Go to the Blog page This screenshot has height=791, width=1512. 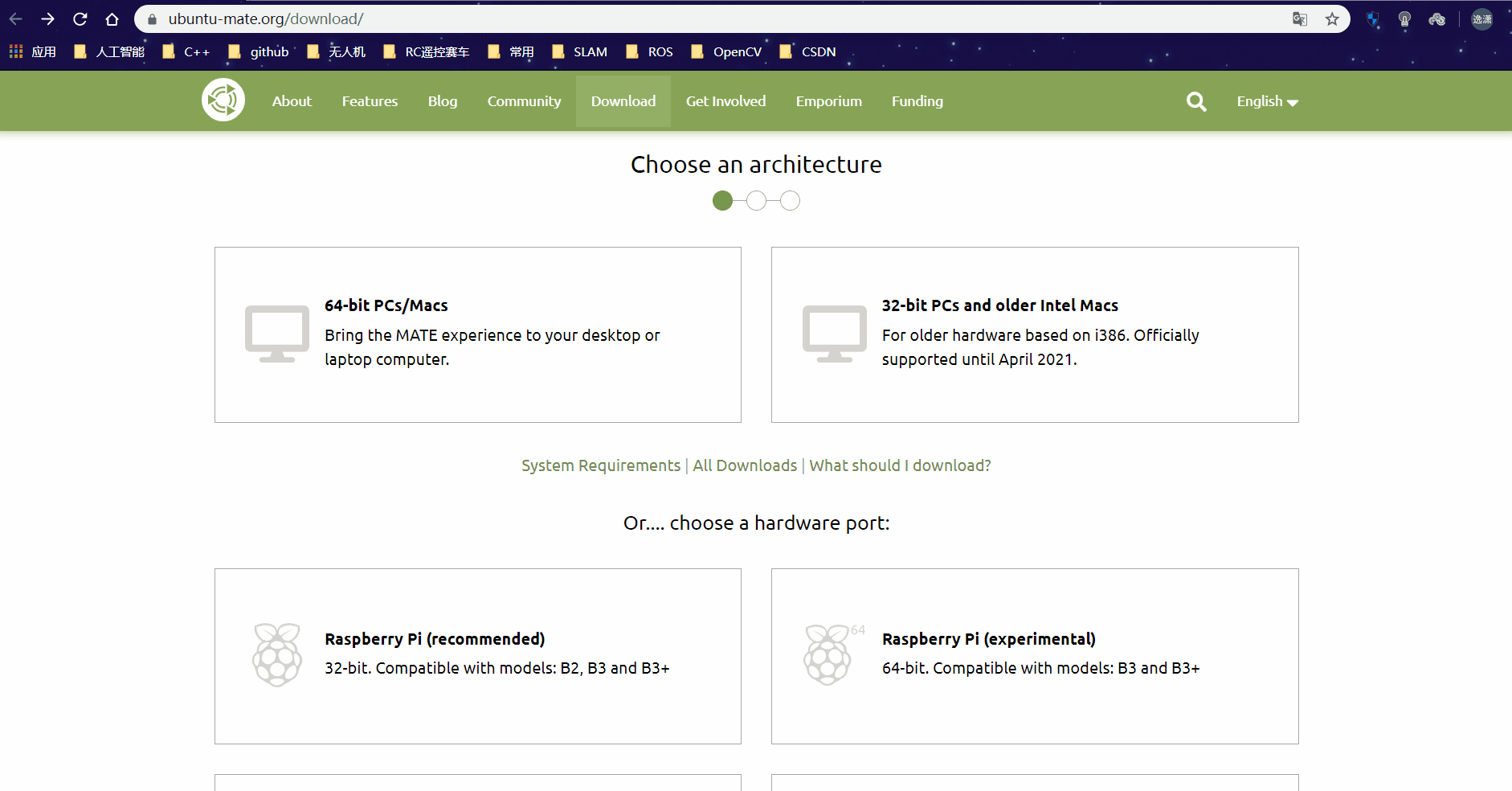coord(443,101)
